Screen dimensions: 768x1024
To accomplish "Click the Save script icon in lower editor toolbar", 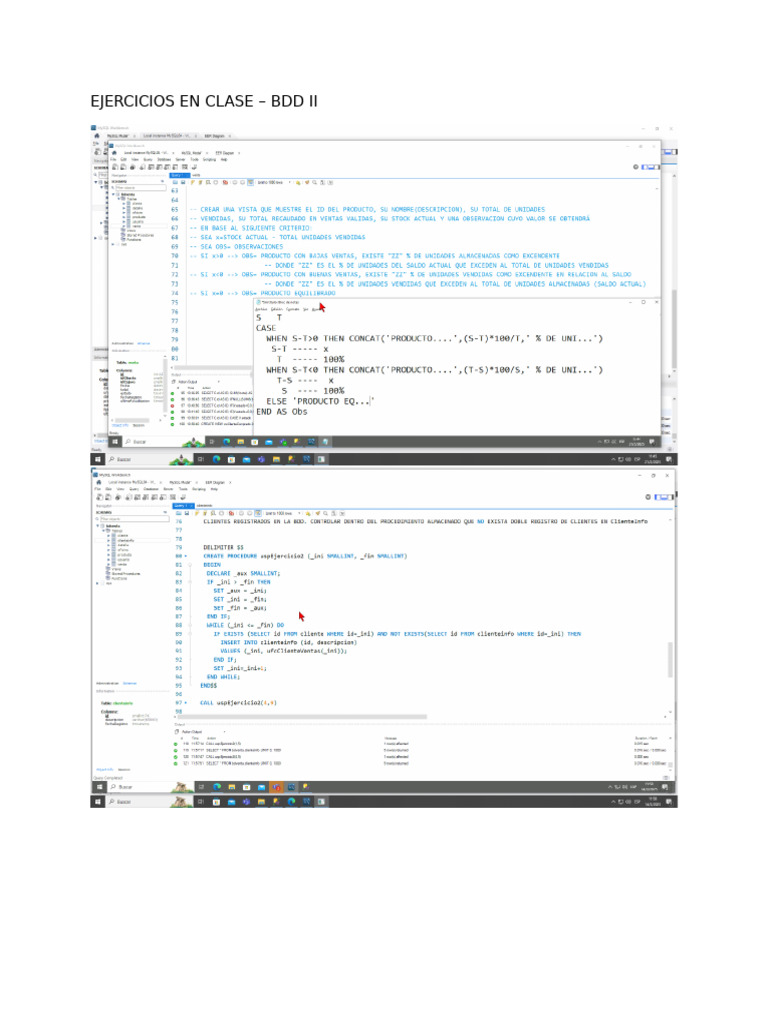I will pyautogui.click(x=187, y=512).
